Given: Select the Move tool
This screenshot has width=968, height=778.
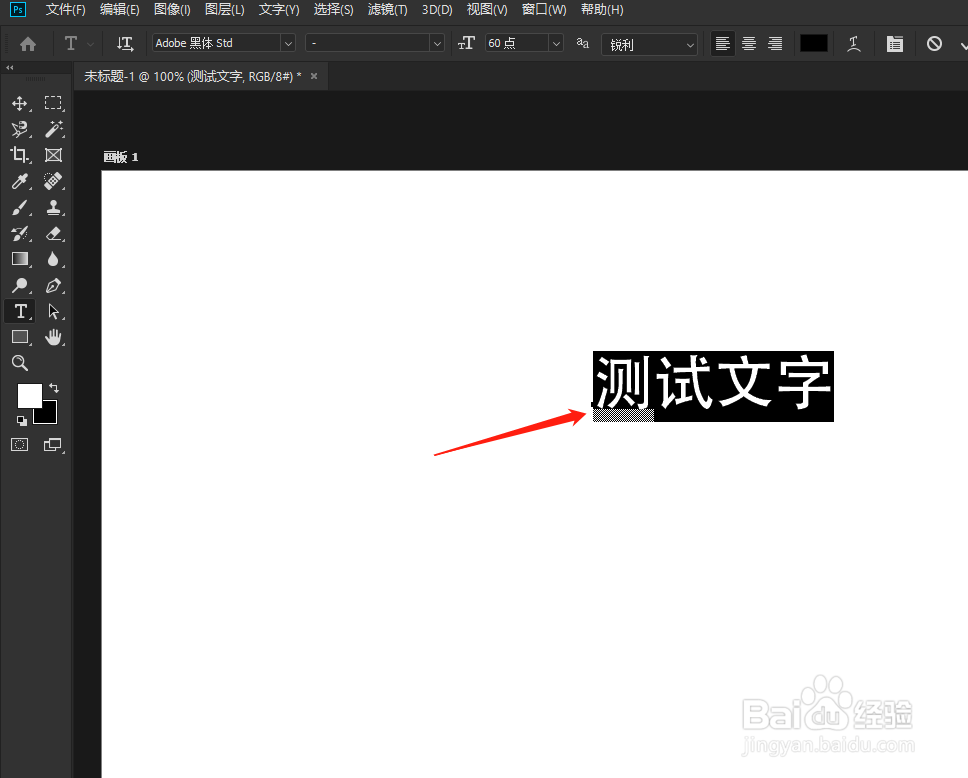Looking at the screenshot, I should (20, 103).
